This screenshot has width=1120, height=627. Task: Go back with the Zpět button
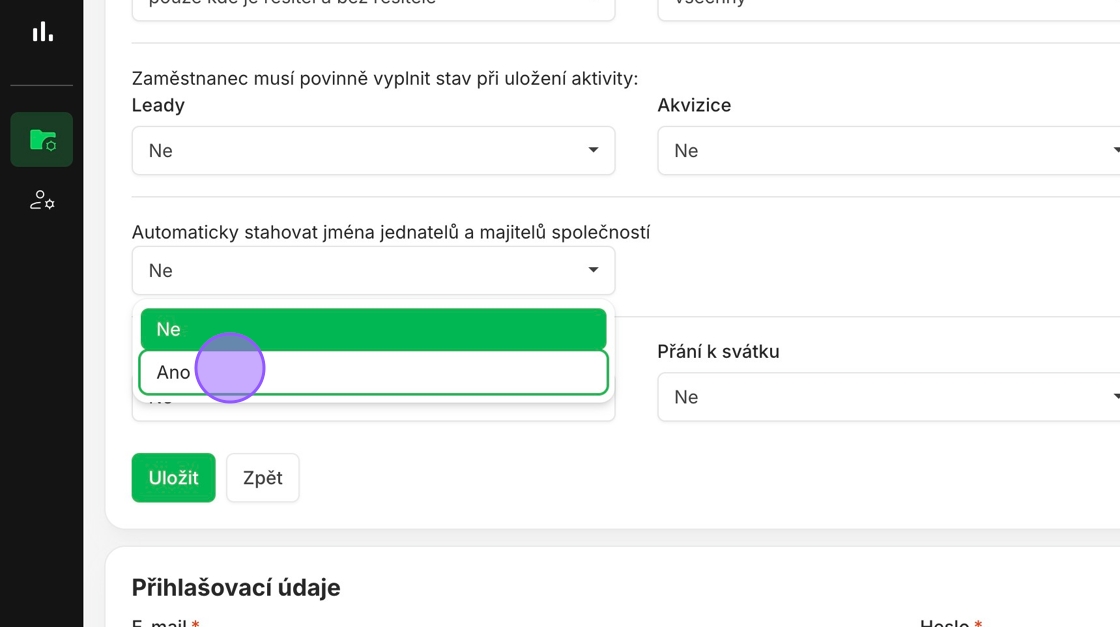click(262, 478)
